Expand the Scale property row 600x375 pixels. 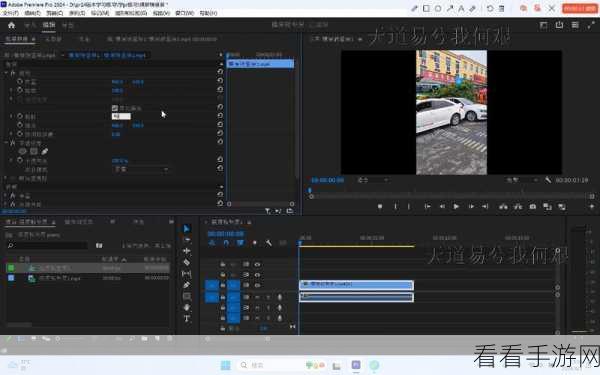click(11, 90)
